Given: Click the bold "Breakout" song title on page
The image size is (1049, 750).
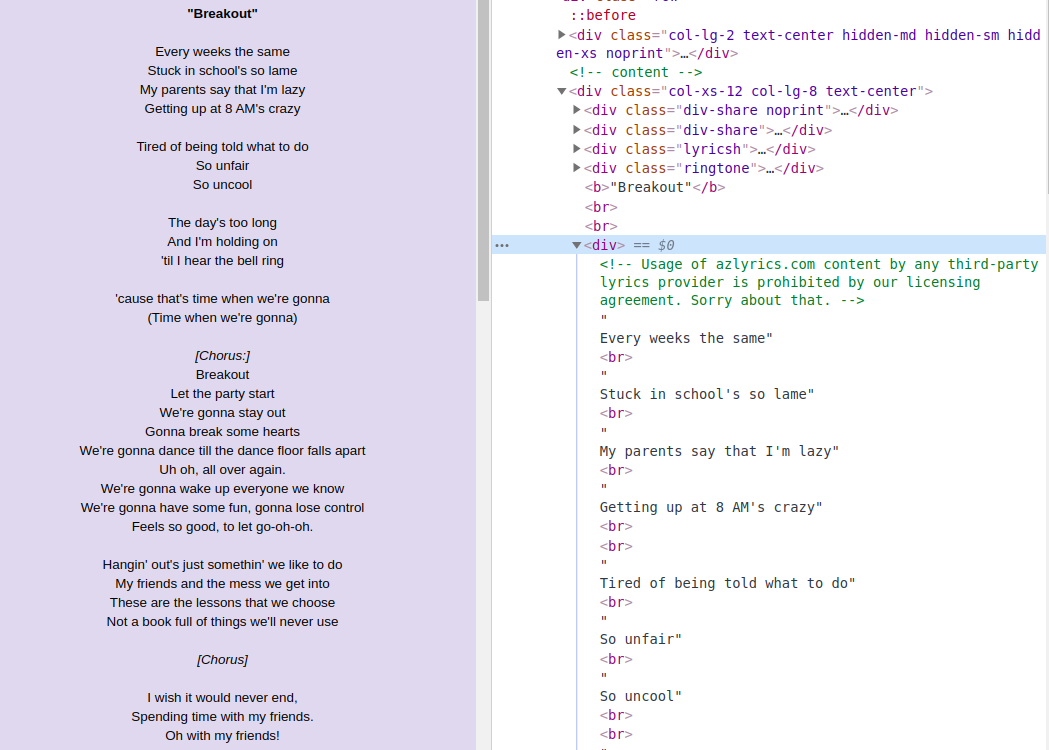Looking at the screenshot, I should pos(222,14).
